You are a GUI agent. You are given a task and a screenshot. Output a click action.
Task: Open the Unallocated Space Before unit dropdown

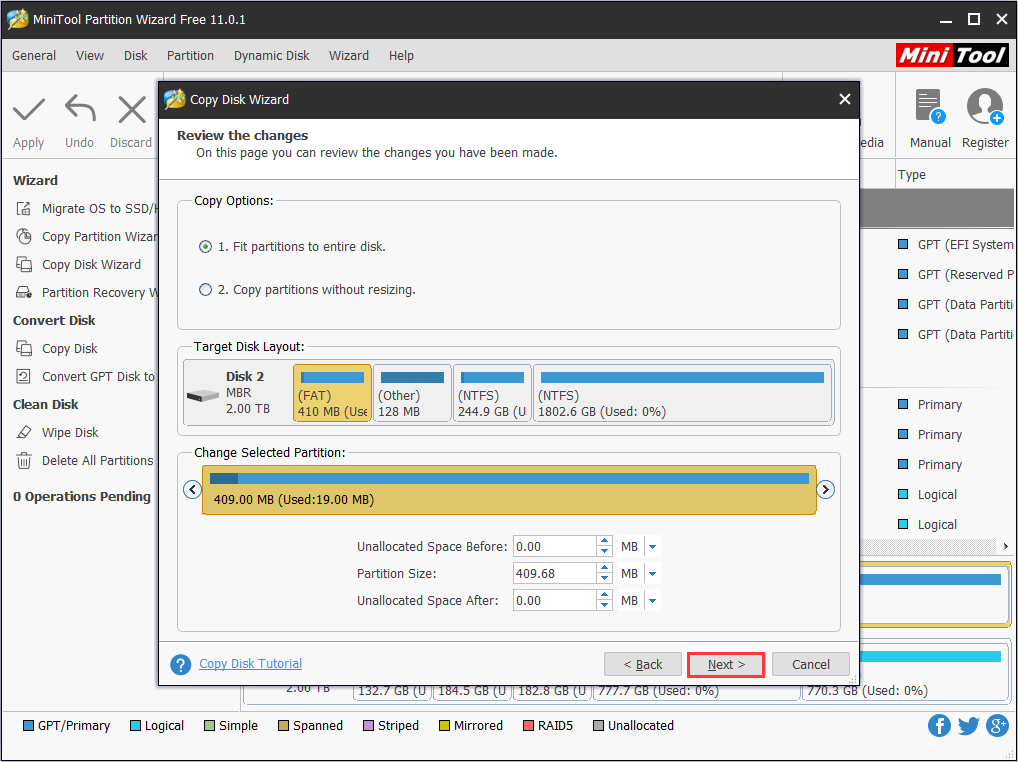pos(654,546)
